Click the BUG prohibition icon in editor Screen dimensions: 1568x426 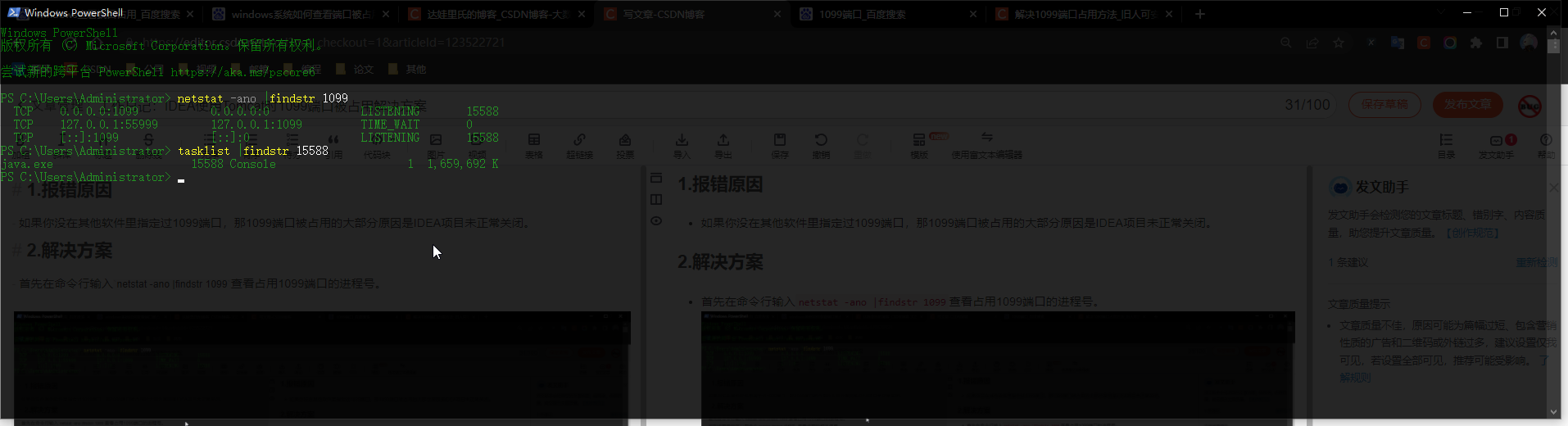[1529, 106]
